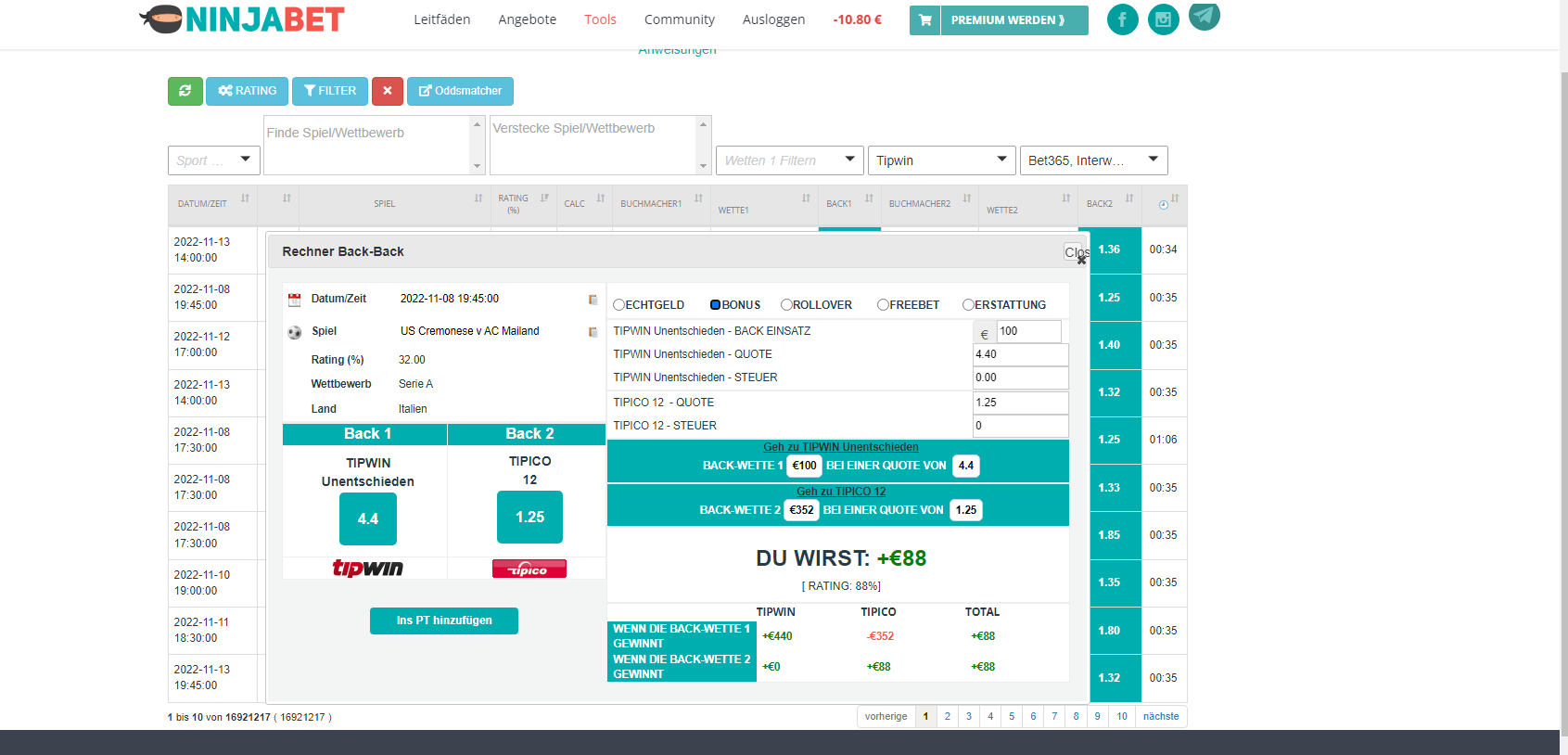Viewport: 1568px width, 755px height.
Task: Sort by CALC column
Action: tap(583, 204)
